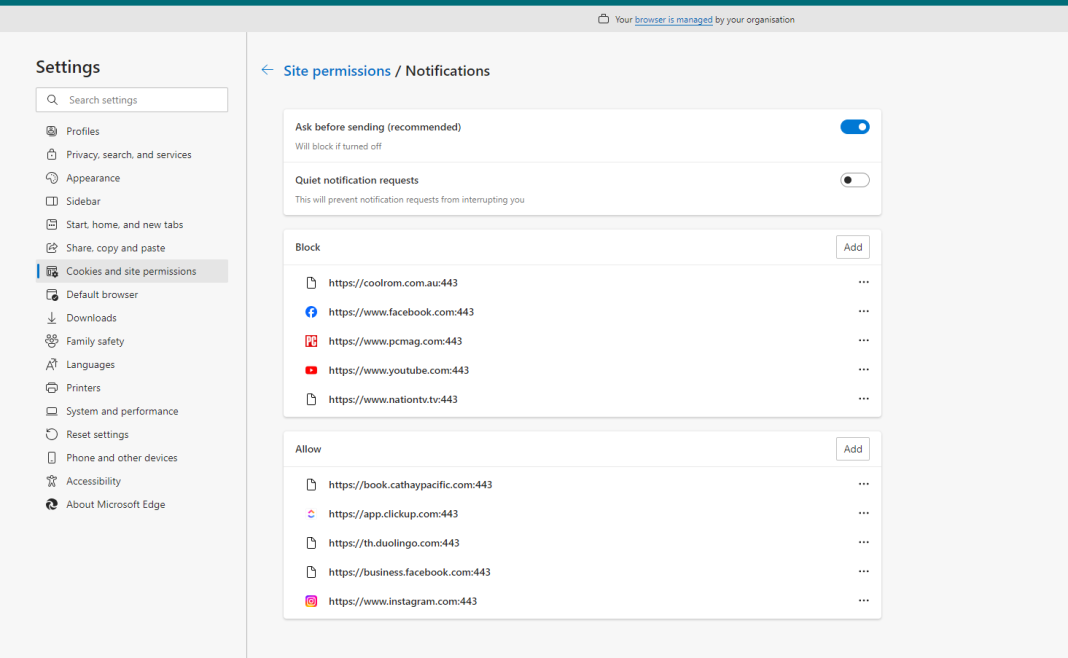Click the YouTube icon next to its blocked URL
This screenshot has height=658, width=1068.
(x=311, y=369)
